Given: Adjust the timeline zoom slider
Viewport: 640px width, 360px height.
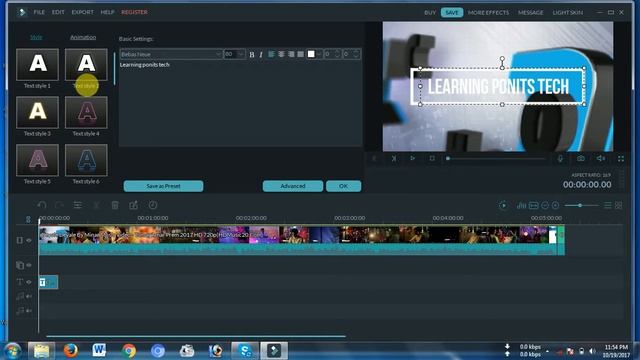Looking at the screenshot, I should [581, 206].
